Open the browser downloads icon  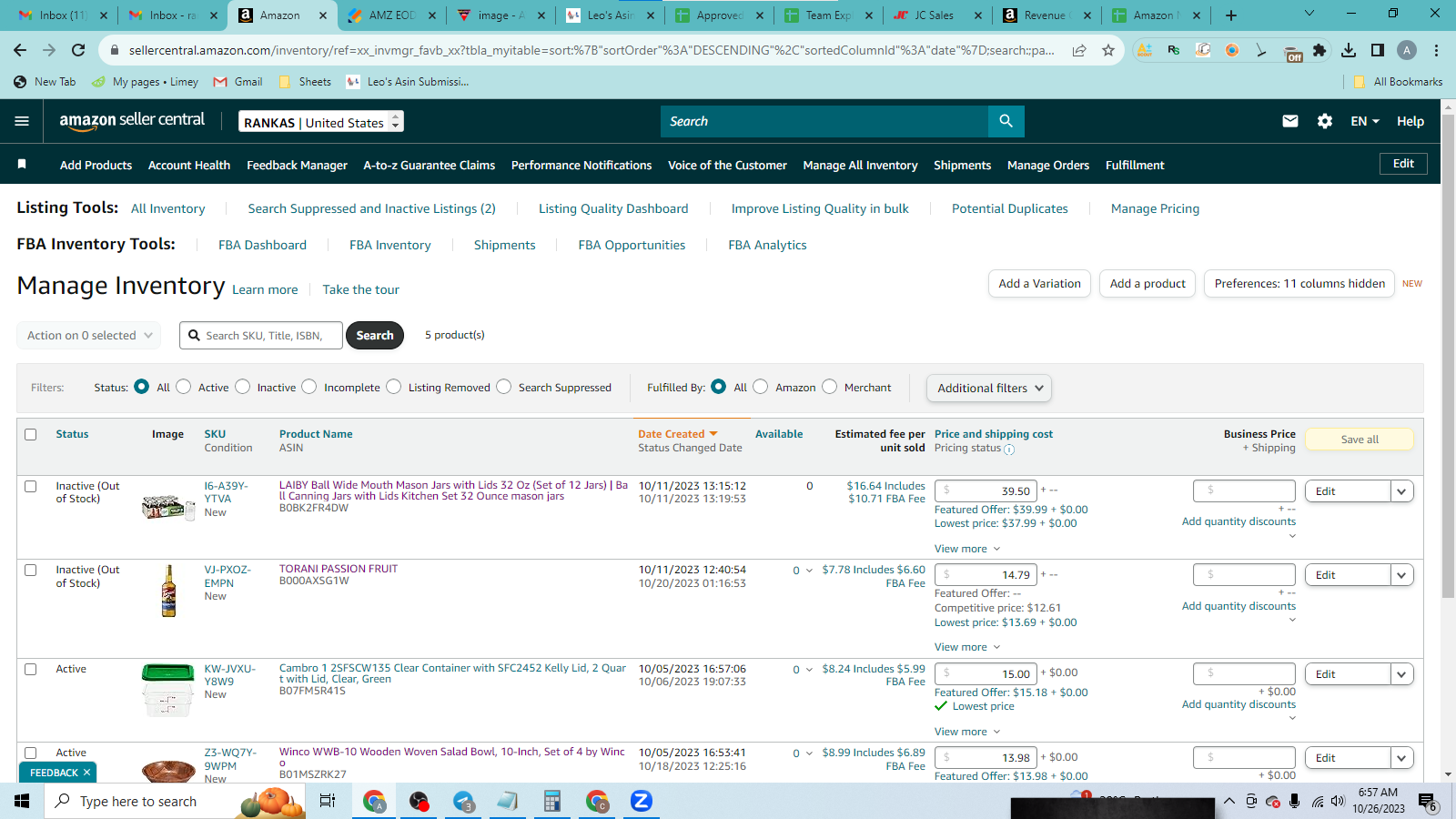[x=1349, y=50]
